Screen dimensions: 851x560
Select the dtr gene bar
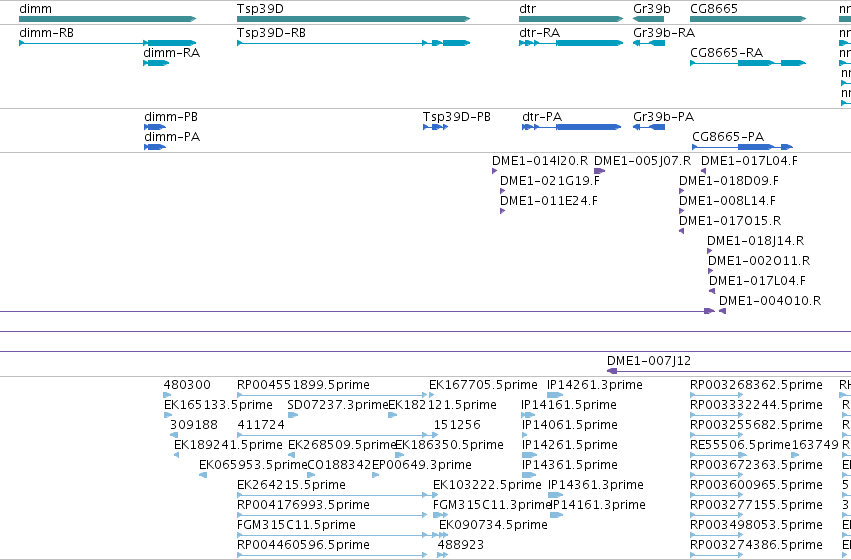(571, 19)
